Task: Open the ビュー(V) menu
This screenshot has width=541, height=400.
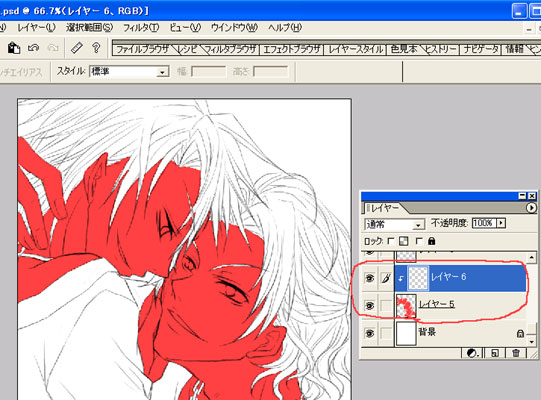Action: [x=185, y=28]
